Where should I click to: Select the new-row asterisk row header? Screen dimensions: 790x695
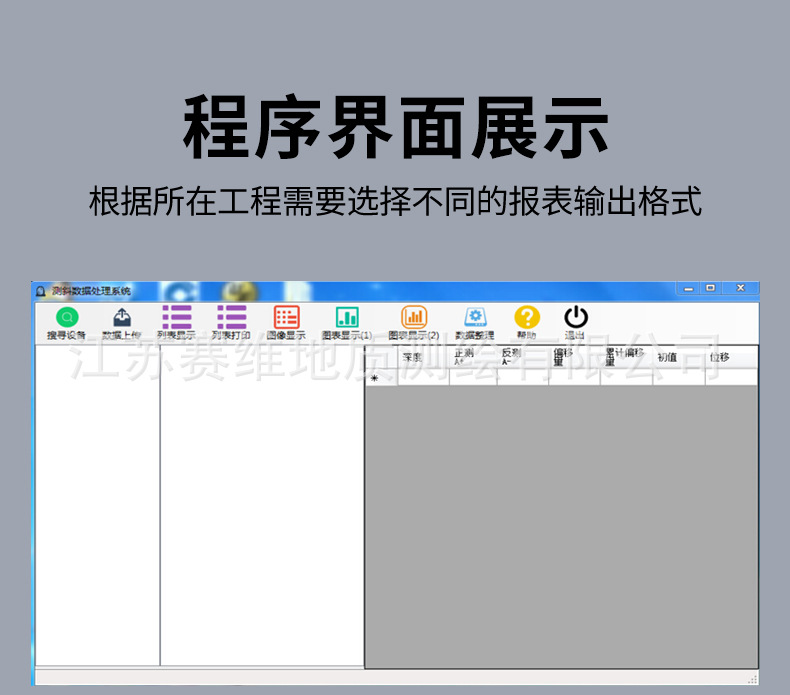[381, 377]
